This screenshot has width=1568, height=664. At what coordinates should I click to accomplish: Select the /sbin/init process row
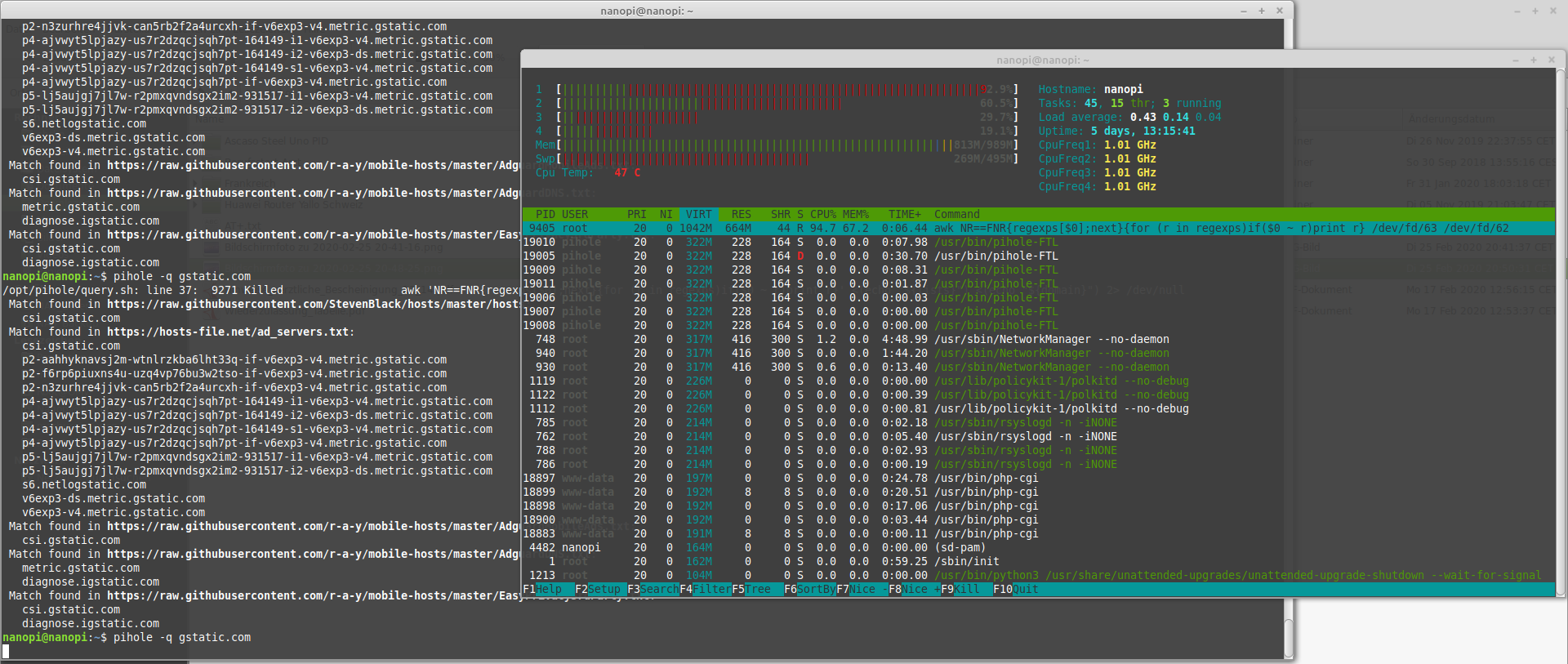(1038, 562)
